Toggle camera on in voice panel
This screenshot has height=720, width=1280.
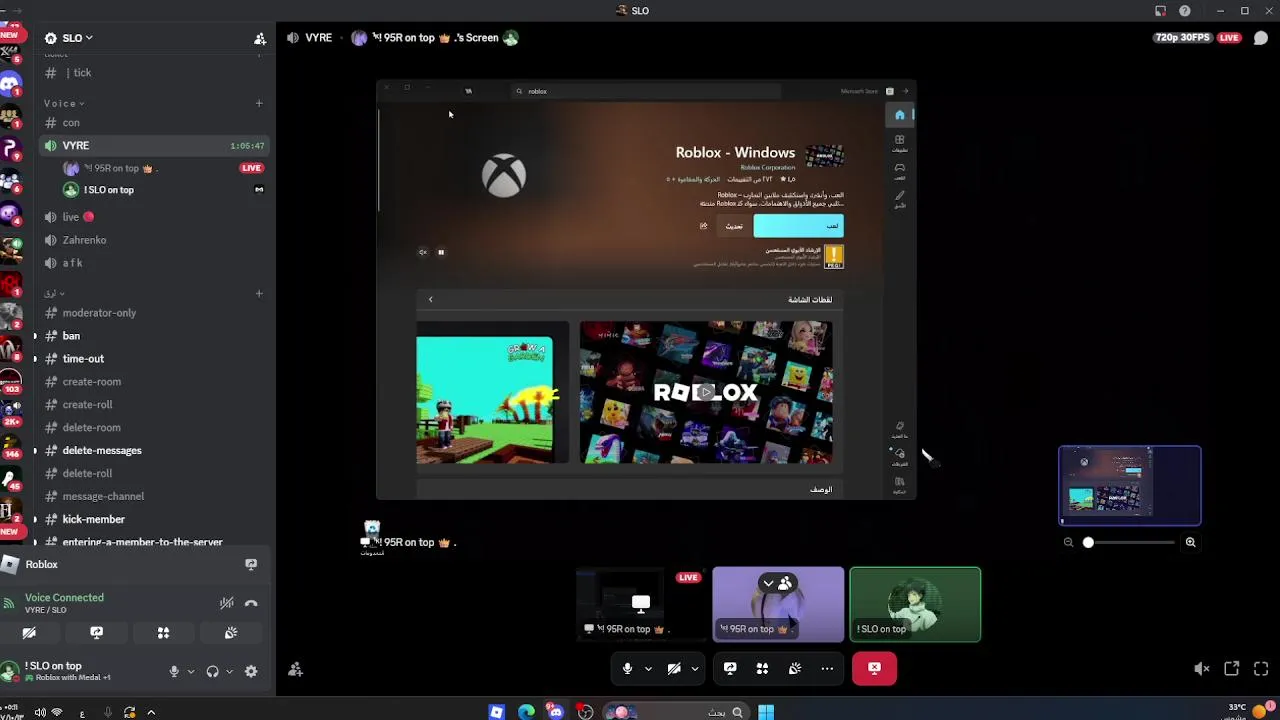coord(29,633)
